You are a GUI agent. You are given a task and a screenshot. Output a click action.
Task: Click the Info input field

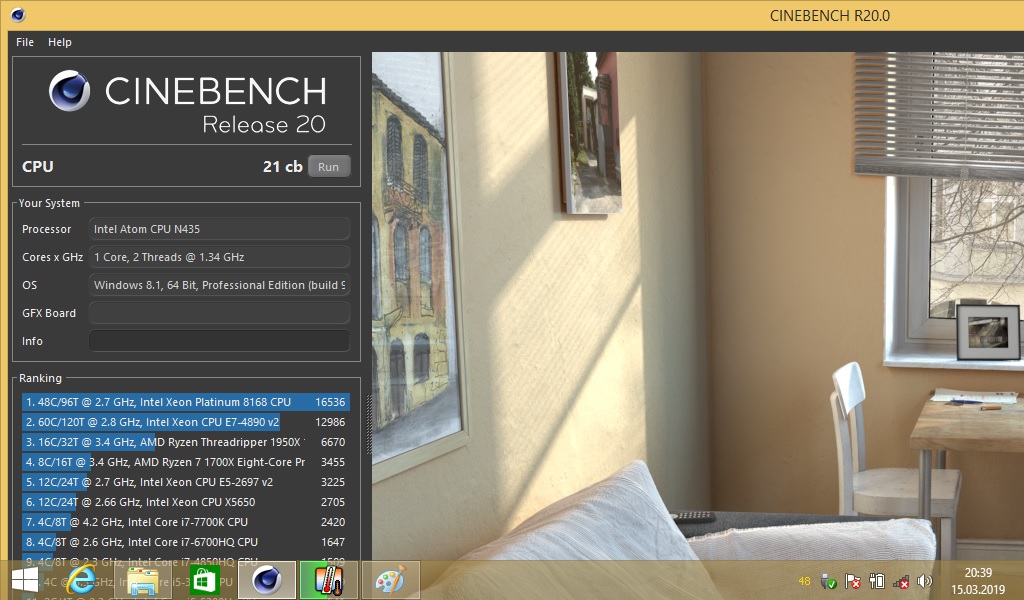[x=219, y=341]
